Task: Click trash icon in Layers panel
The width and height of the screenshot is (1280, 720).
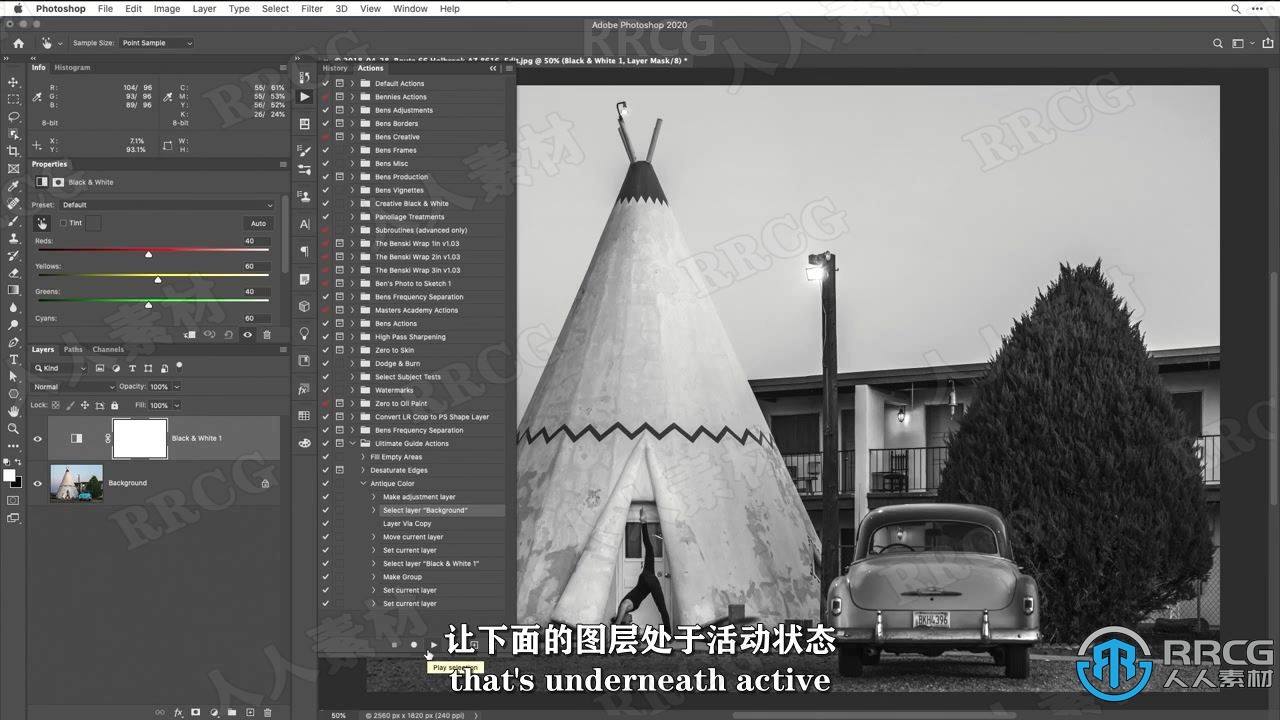Action: (267, 712)
